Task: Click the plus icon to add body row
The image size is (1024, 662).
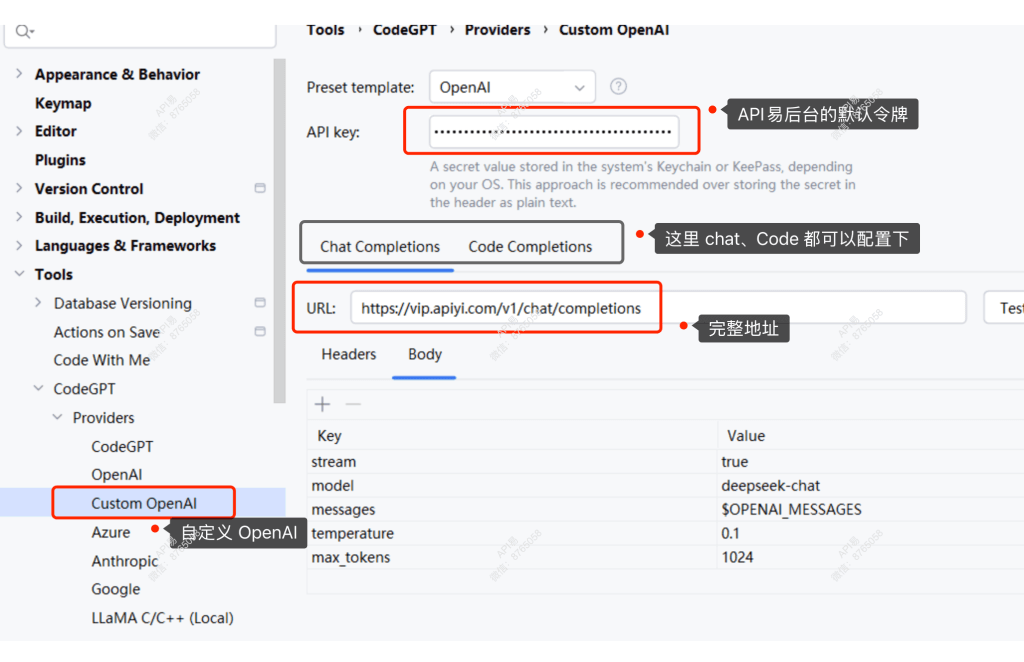Action: (x=322, y=404)
